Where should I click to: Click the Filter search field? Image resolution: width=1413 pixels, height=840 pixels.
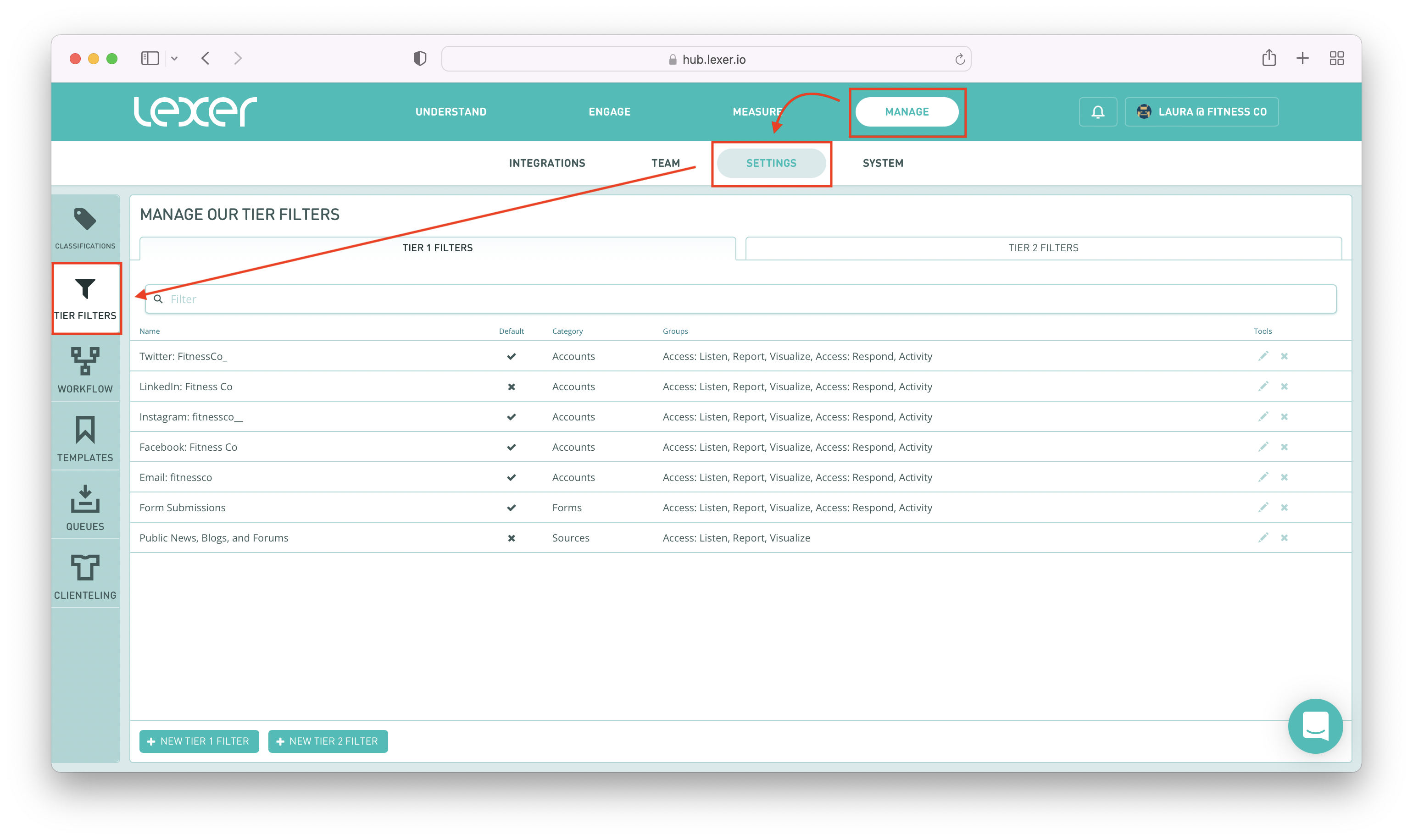pyautogui.click(x=740, y=299)
